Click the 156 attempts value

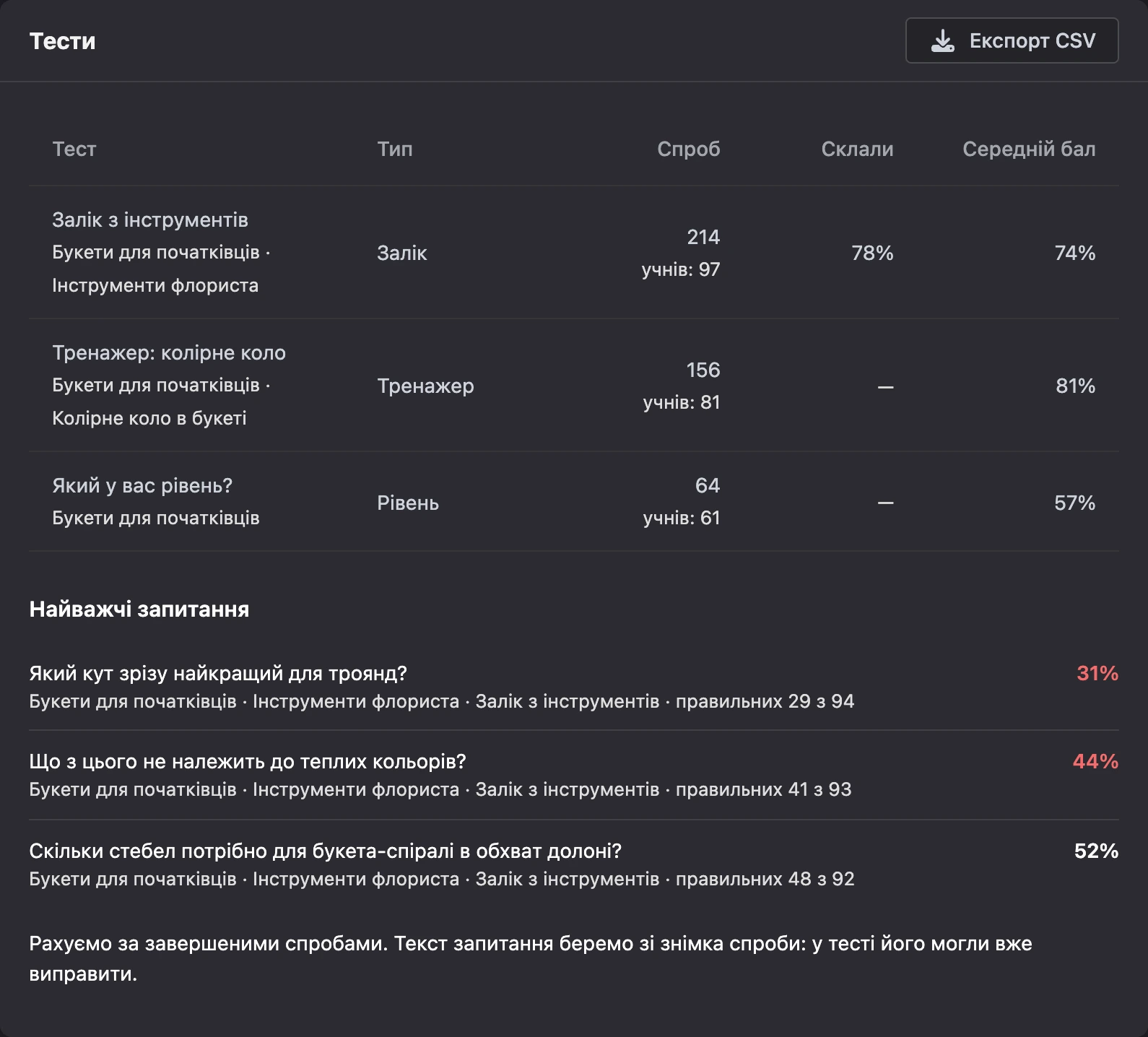coord(703,370)
